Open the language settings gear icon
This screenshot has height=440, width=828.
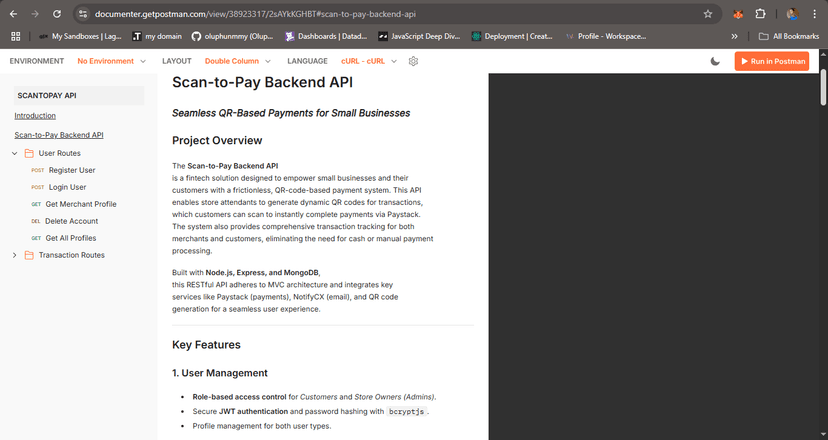[413, 61]
